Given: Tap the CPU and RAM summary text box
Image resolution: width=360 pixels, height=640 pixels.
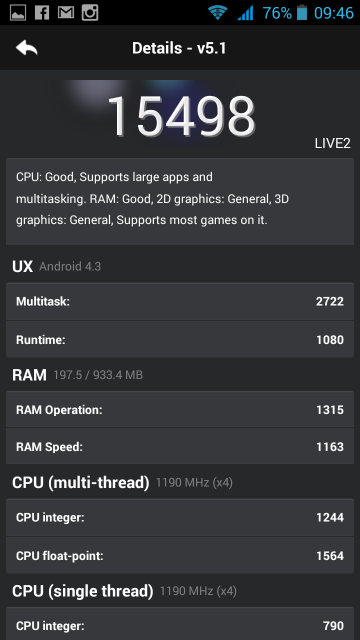Looking at the screenshot, I should pyautogui.click(x=180, y=202).
